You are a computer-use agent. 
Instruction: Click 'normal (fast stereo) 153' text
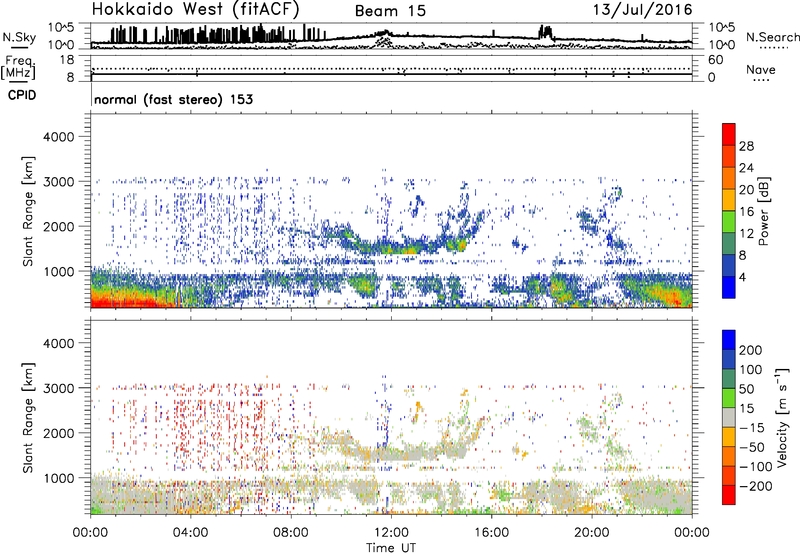173,99
